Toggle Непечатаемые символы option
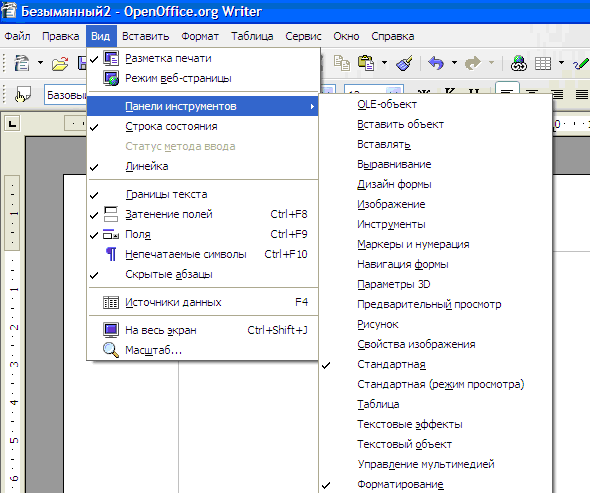The width and height of the screenshot is (590, 493). click(203, 254)
